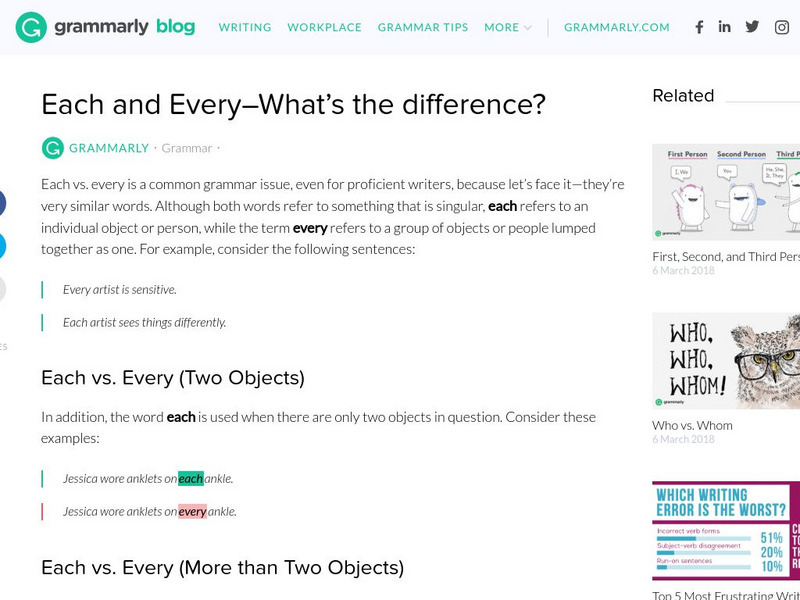Click the Grammarly logo in the header

point(105,27)
